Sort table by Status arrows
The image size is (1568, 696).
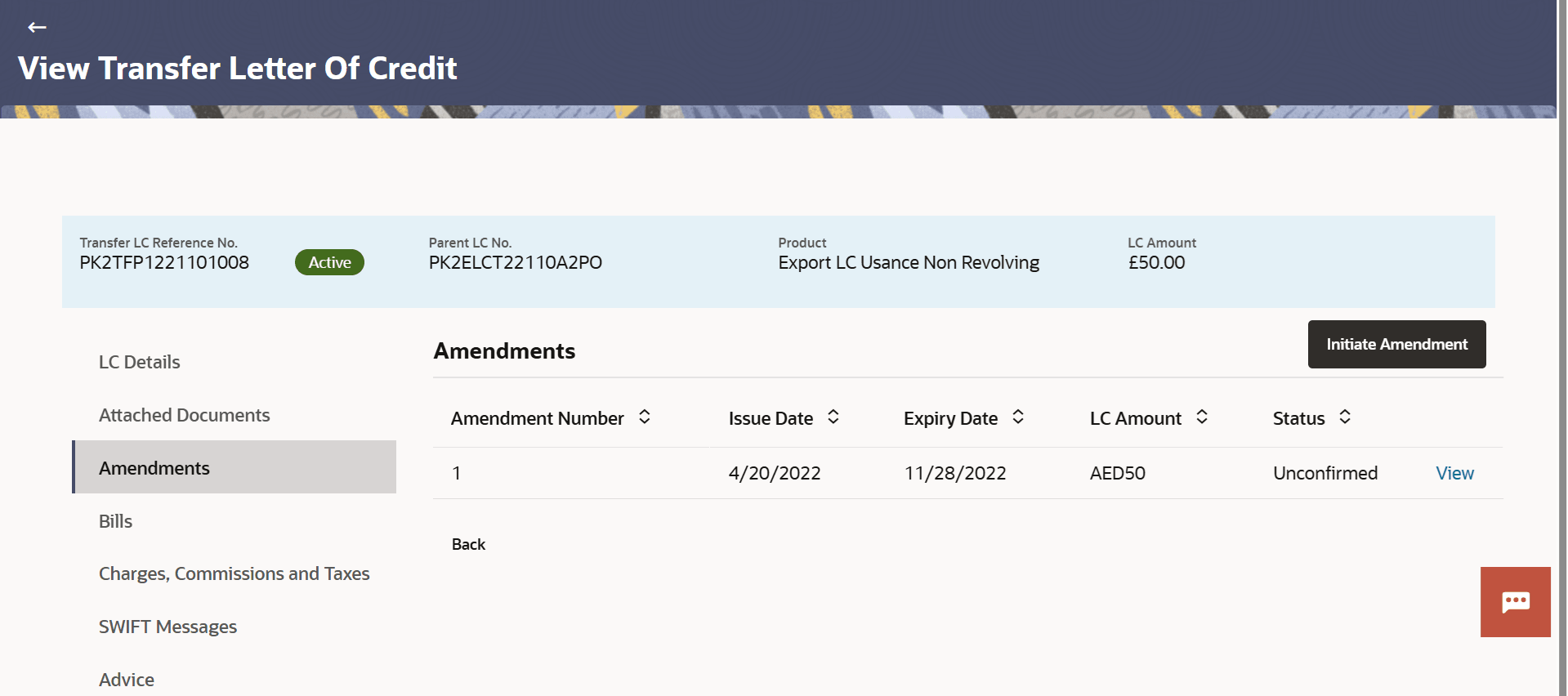click(1345, 417)
